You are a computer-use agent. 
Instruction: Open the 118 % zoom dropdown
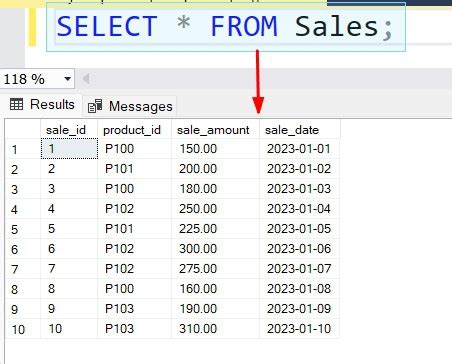(x=67, y=79)
